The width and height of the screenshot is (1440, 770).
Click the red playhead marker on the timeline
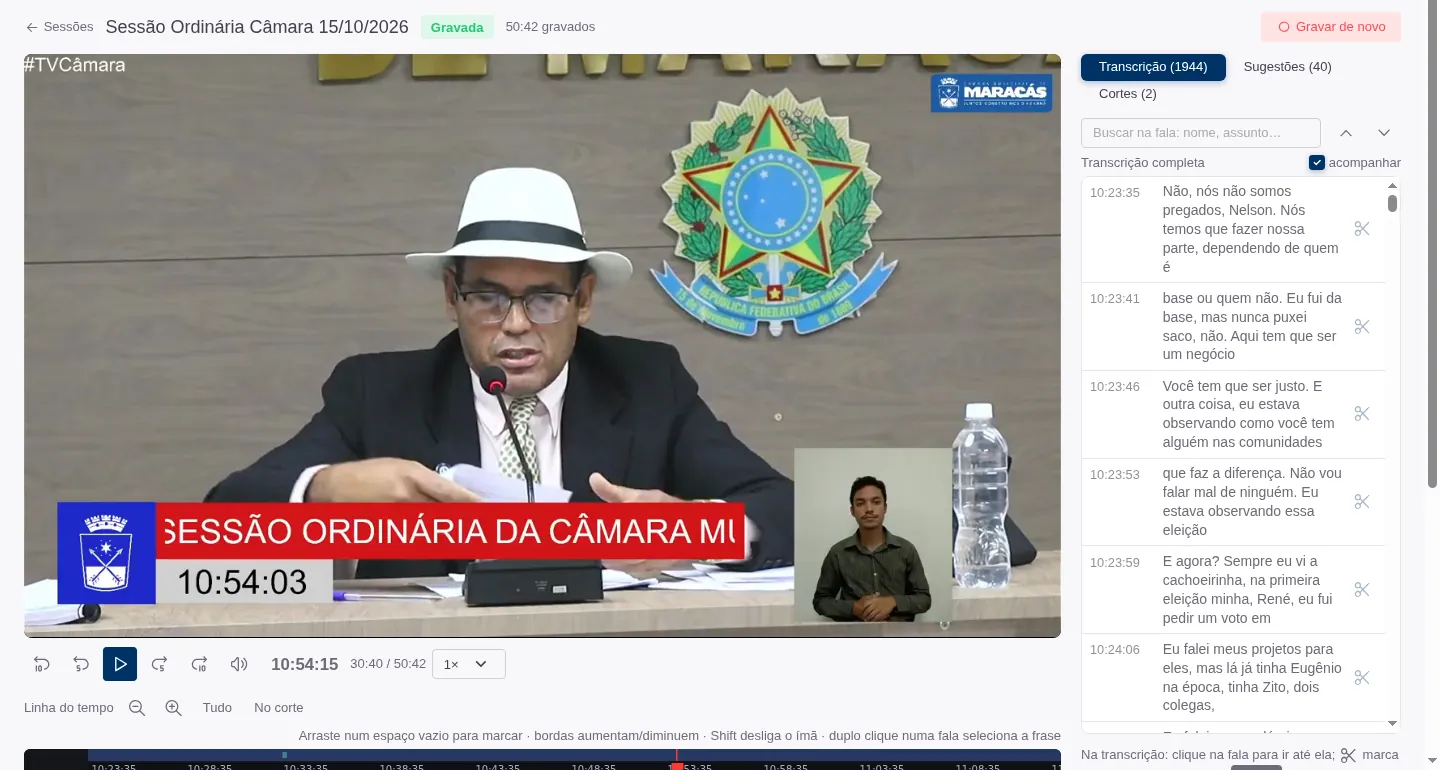click(676, 765)
